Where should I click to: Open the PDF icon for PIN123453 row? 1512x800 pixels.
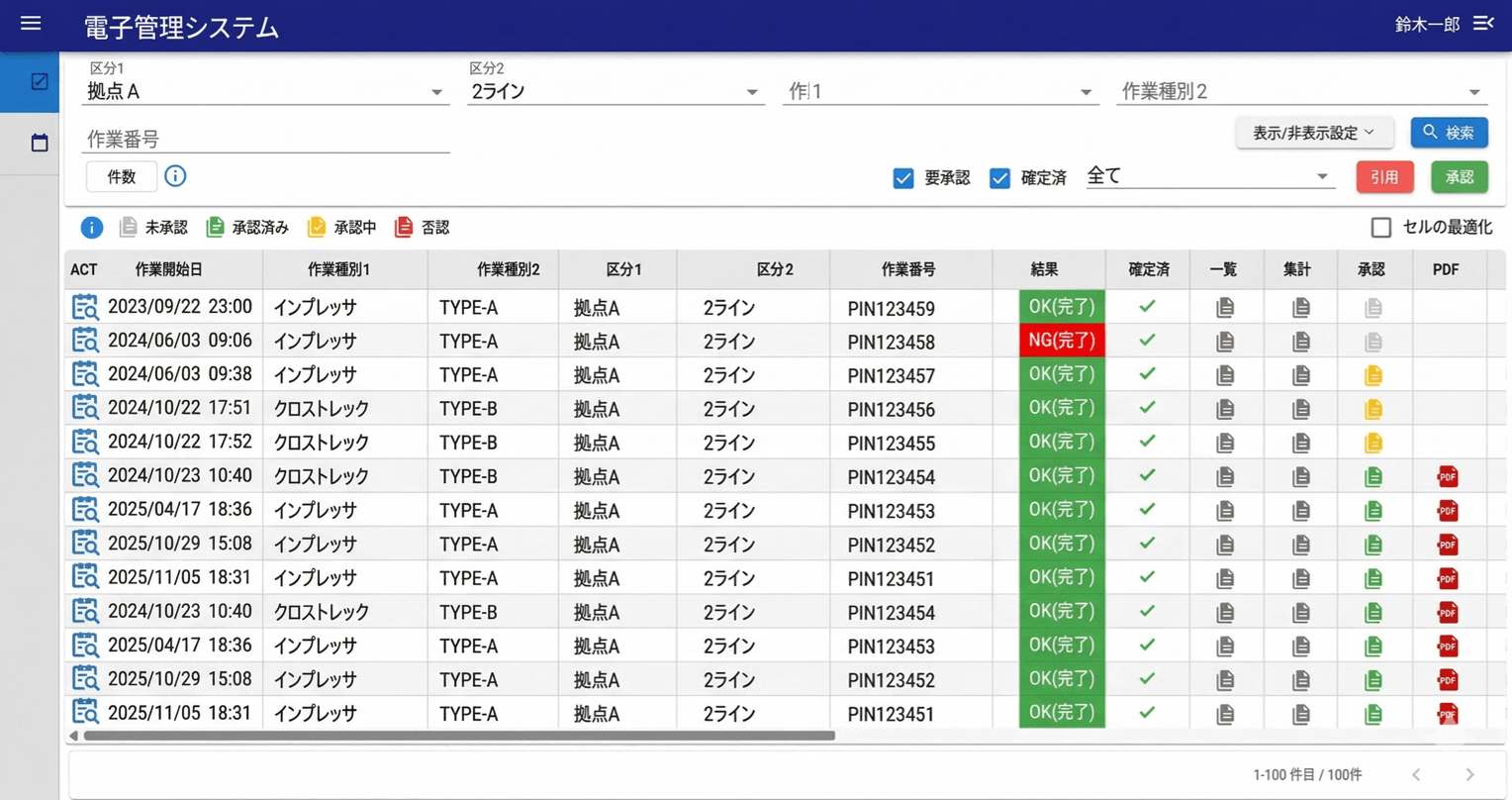coord(1447,511)
